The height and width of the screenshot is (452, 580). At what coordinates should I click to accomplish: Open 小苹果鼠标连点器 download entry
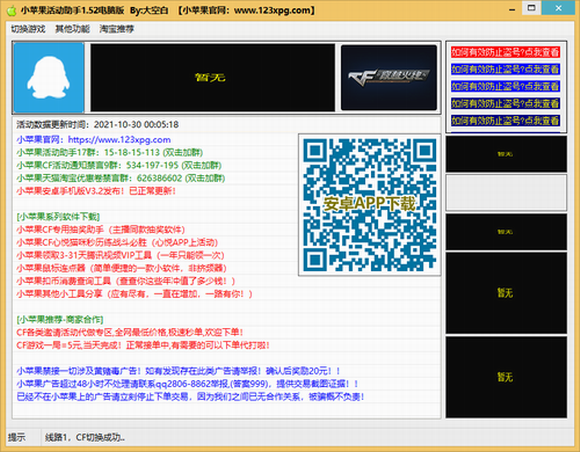click(x=121, y=268)
